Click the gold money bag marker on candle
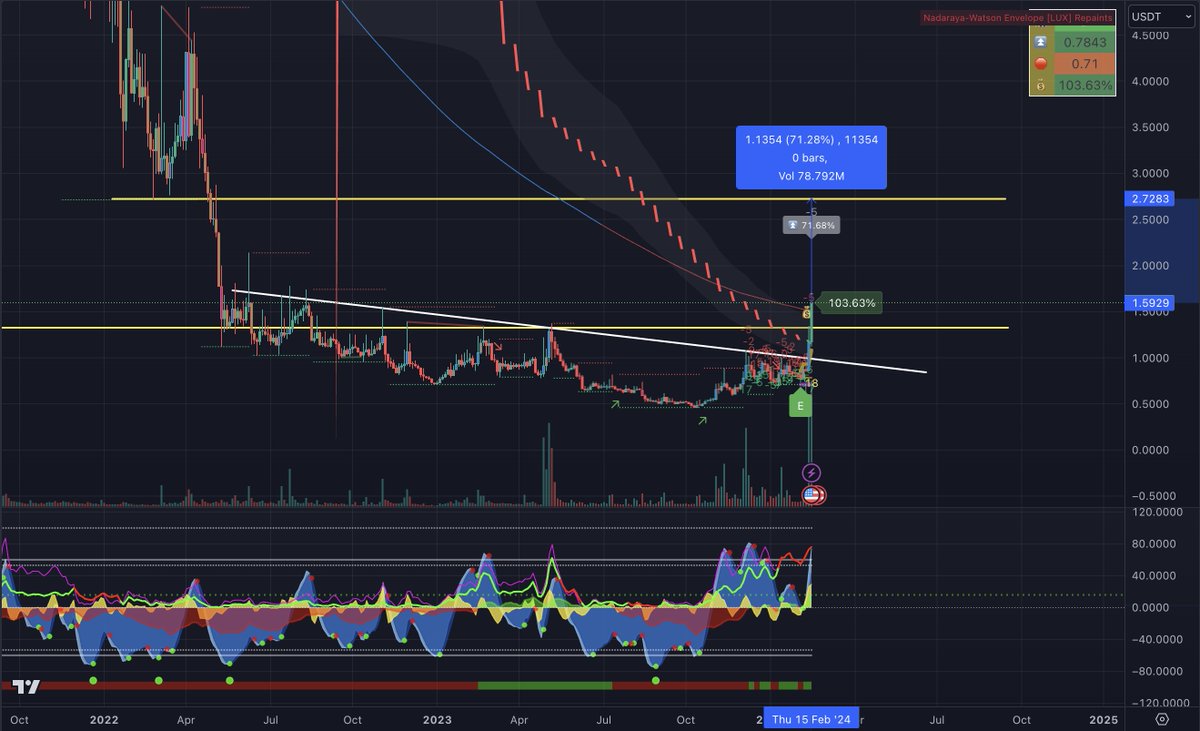The width and height of the screenshot is (1200, 731). point(806,314)
